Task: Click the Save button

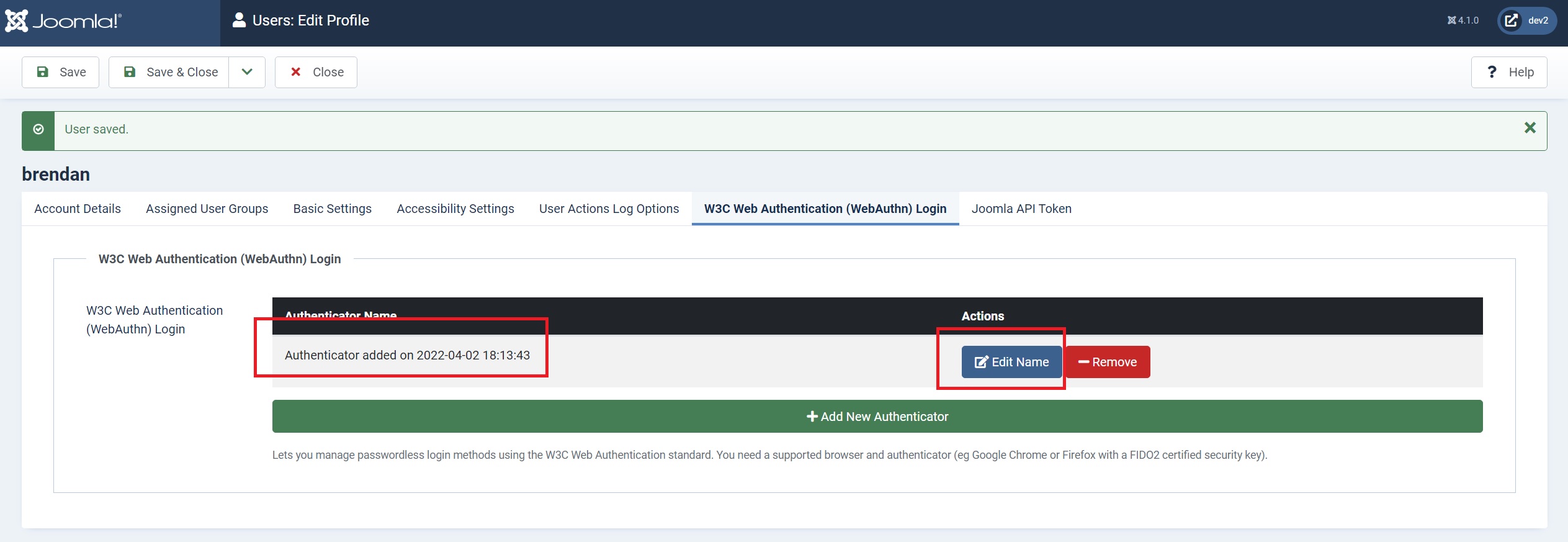Action: point(61,72)
